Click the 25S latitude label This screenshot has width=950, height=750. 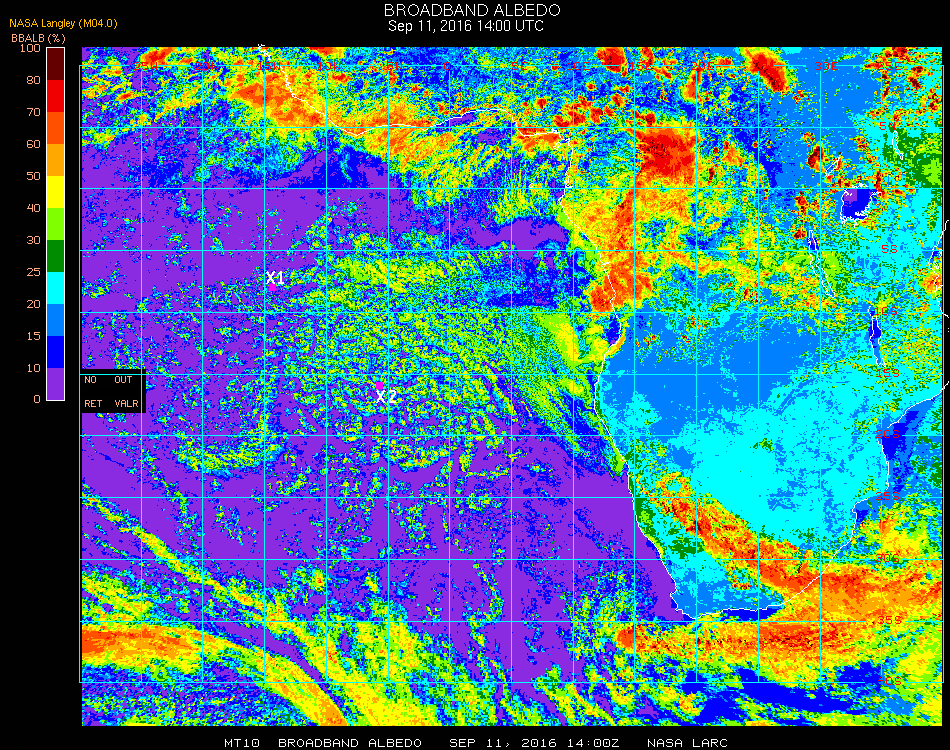[x=888, y=497]
